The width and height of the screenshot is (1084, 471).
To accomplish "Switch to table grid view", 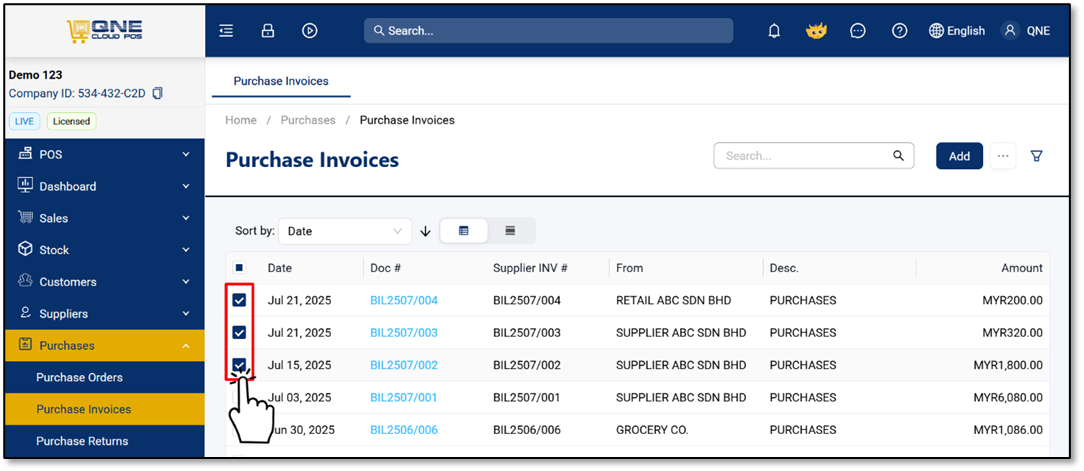I will click(x=464, y=231).
